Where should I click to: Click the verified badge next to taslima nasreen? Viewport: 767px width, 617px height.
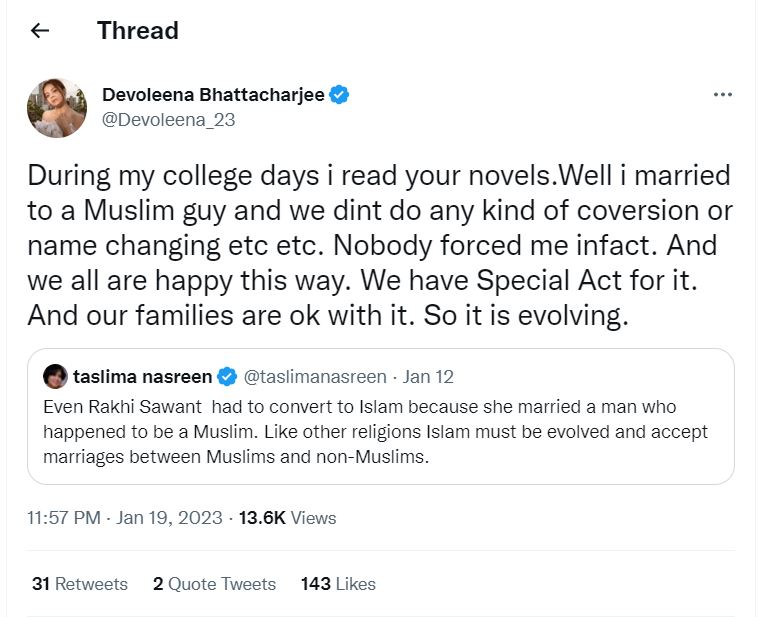[227, 377]
